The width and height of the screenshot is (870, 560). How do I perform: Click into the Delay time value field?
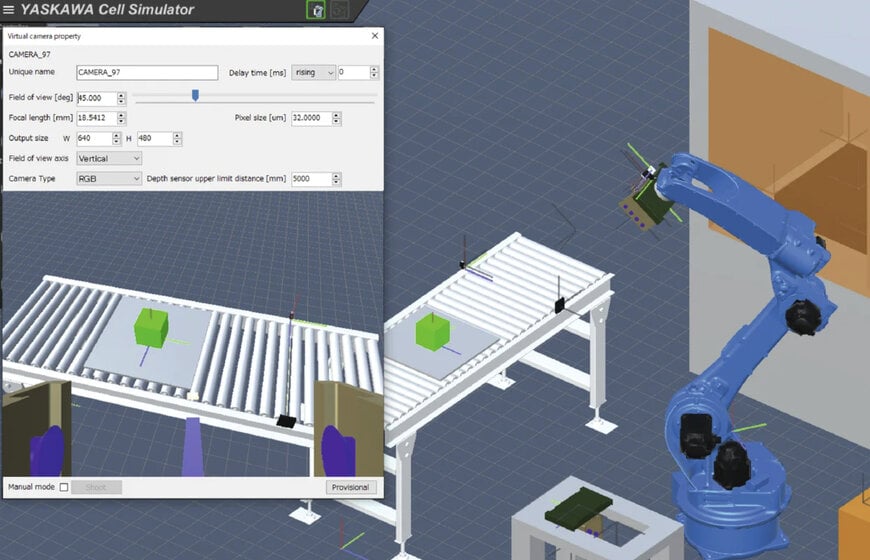(353, 72)
